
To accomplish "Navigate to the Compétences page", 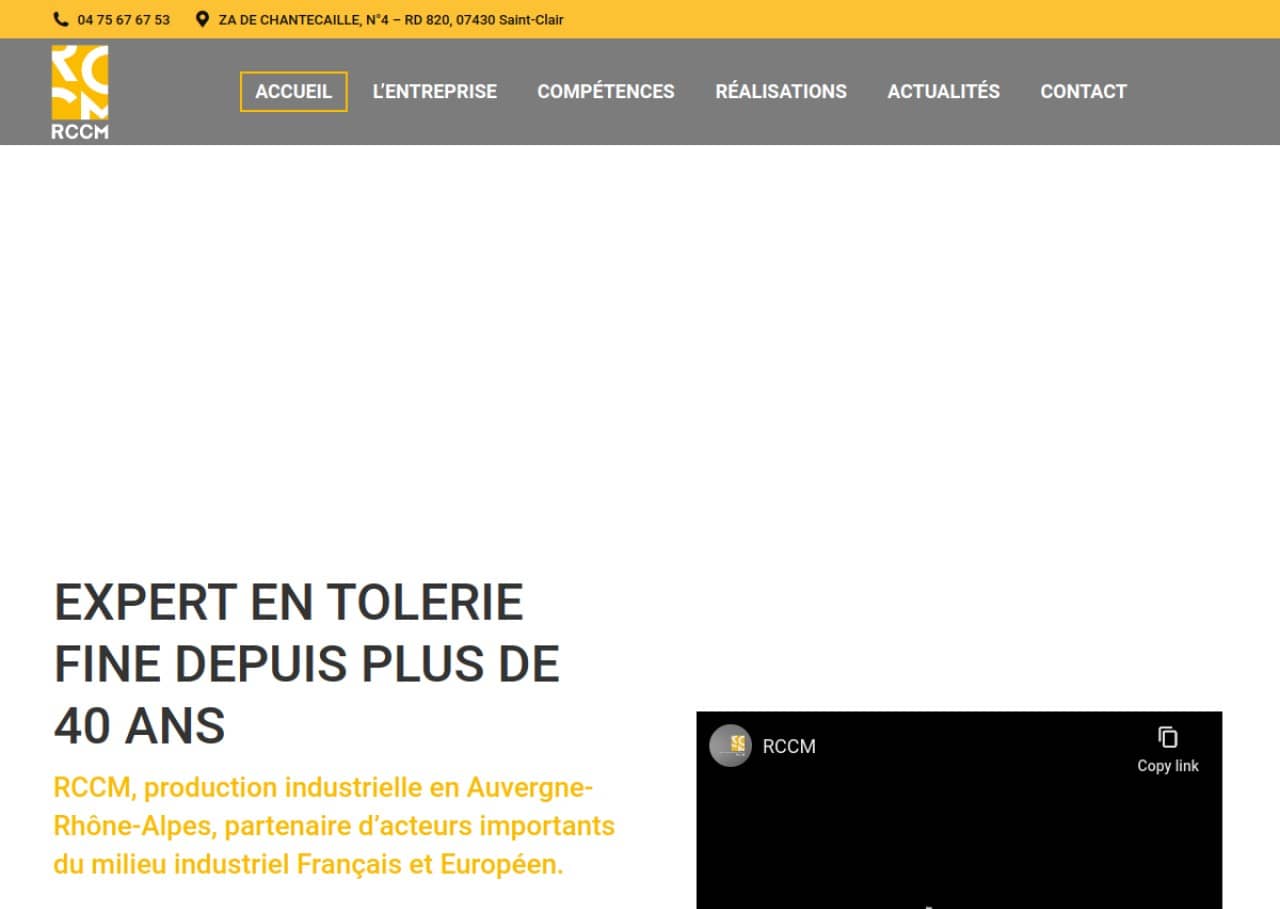I will click(x=605, y=91).
